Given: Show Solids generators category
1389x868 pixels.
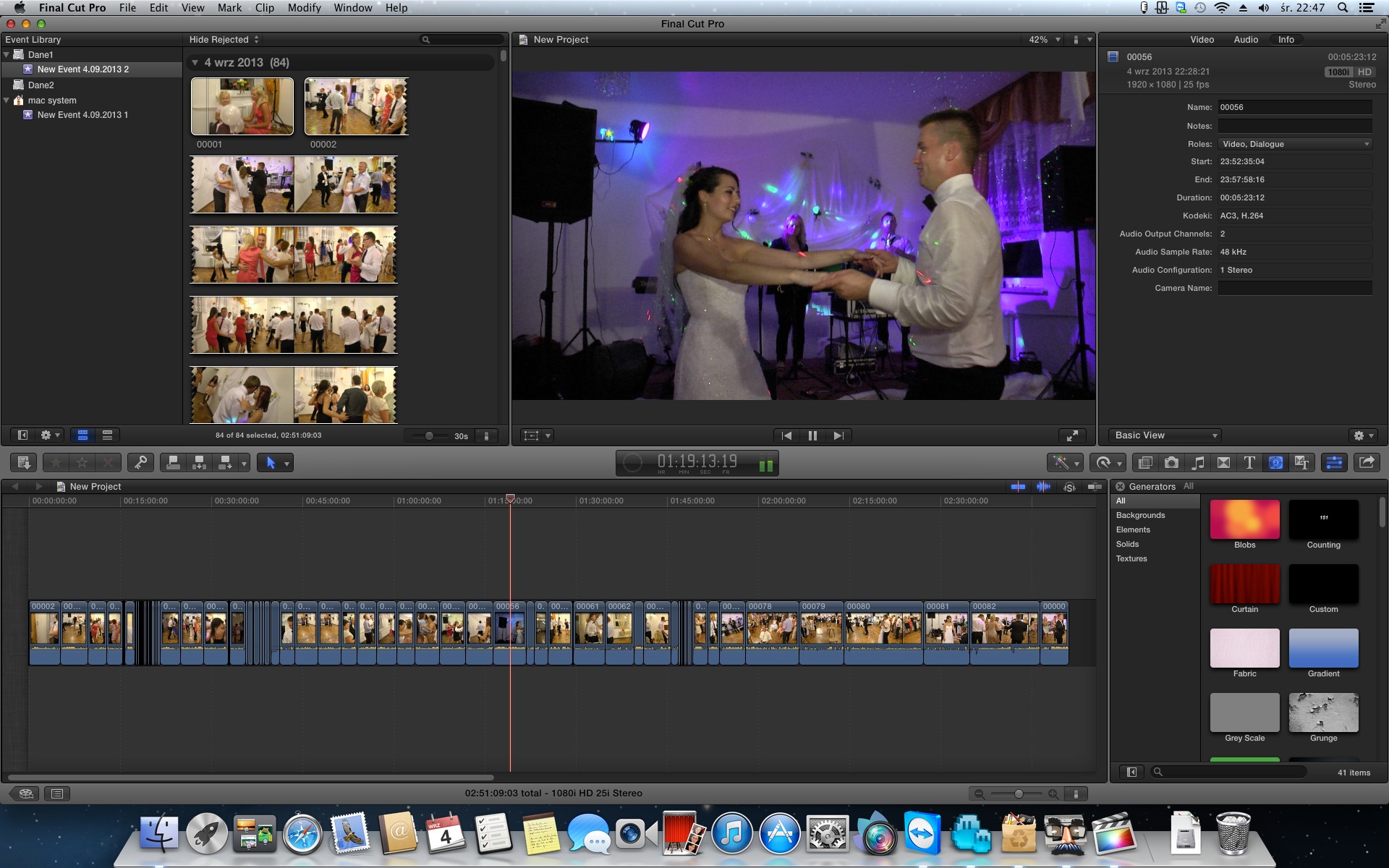Looking at the screenshot, I should (x=1127, y=544).
